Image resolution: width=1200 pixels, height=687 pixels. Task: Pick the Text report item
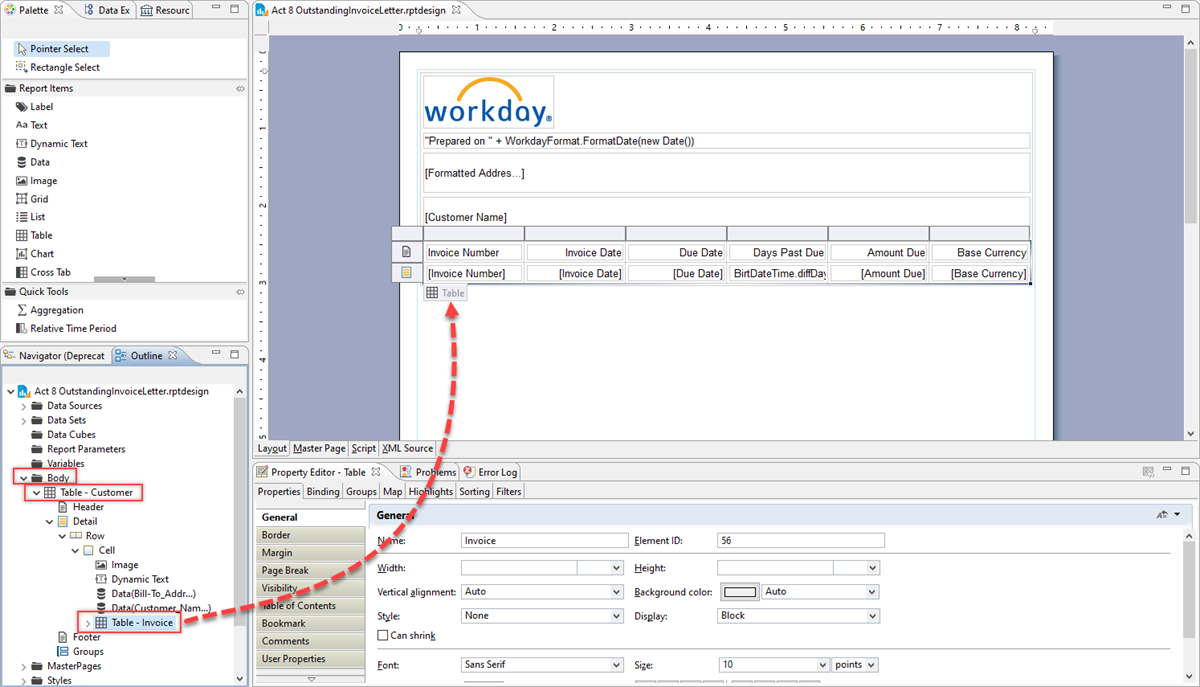click(x=32, y=125)
